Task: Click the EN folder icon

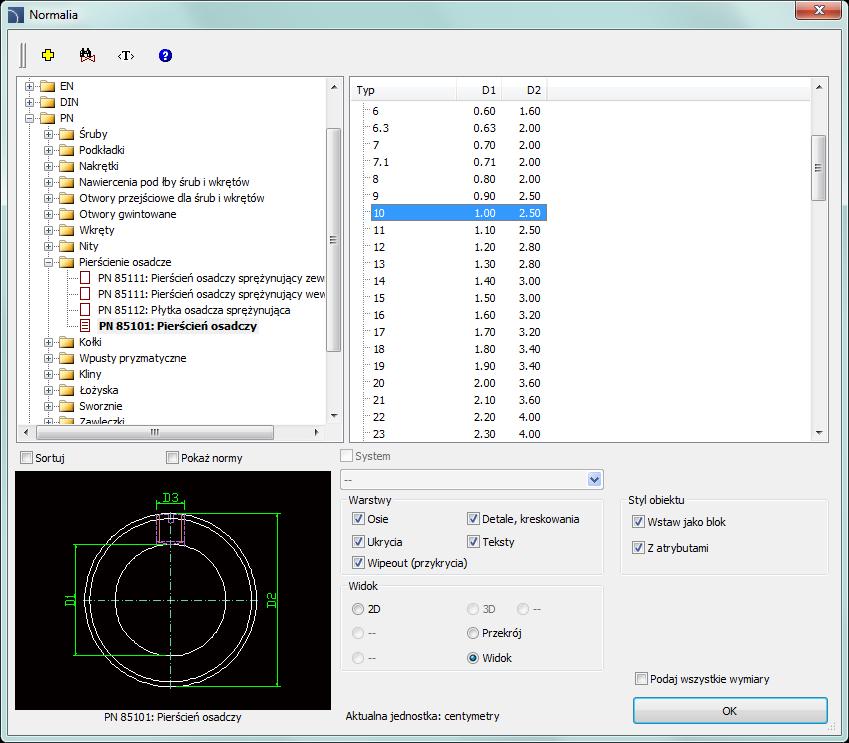Action: pos(48,86)
